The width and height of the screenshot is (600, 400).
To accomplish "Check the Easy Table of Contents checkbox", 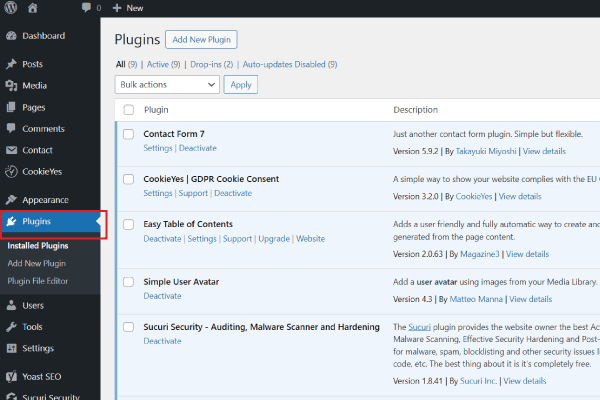I will [x=129, y=224].
